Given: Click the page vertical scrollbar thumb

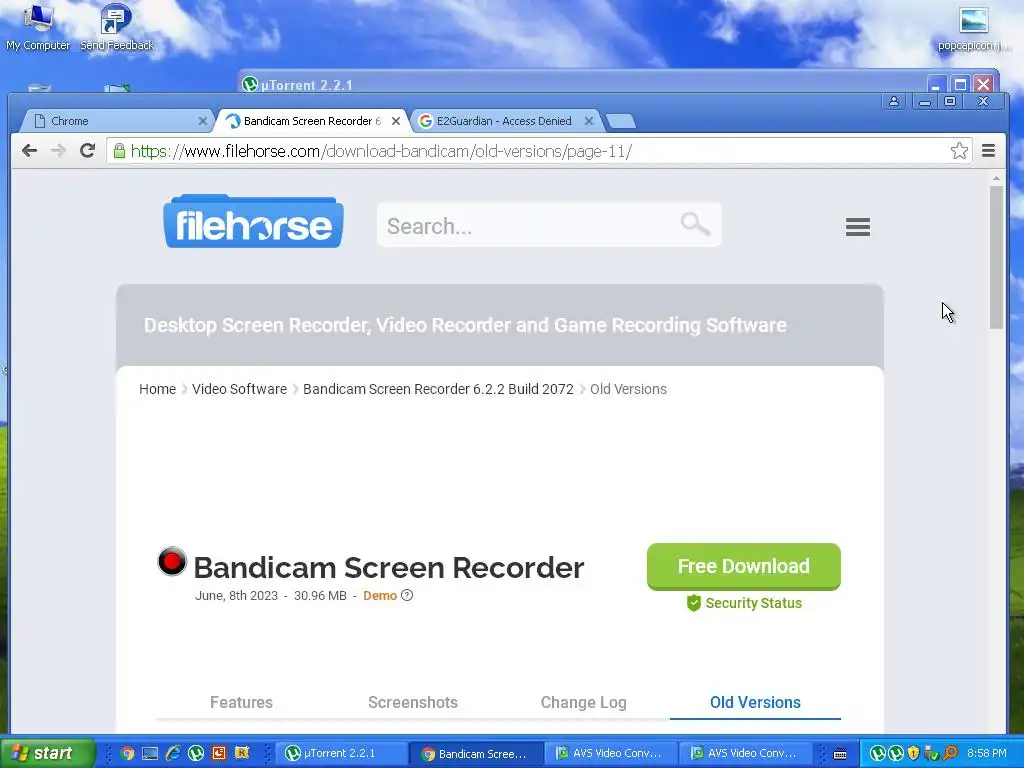Looking at the screenshot, I should click(996, 257).
